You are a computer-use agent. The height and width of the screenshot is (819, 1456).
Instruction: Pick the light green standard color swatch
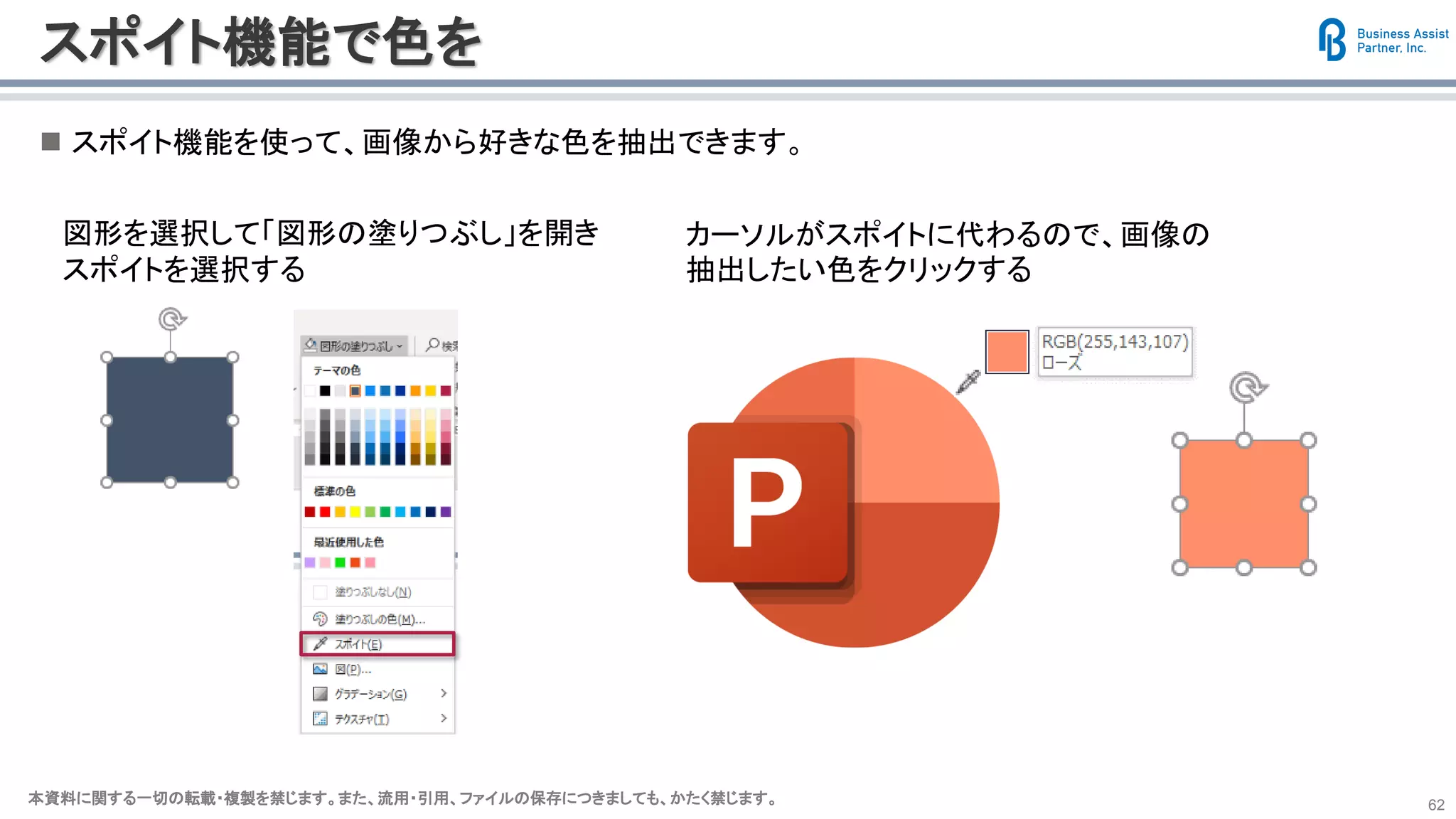tap(370, 512)
